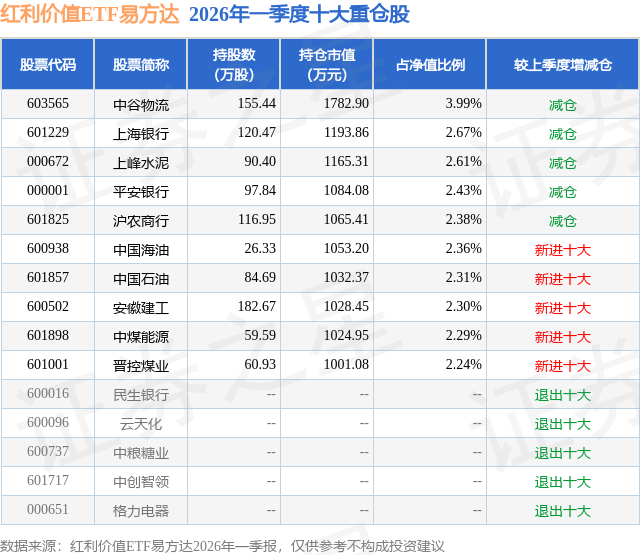The height and width of the screenshot is (555, 640).
Task: Click 退出十大 in the 民生银行 row
Action: coord(563,395)
